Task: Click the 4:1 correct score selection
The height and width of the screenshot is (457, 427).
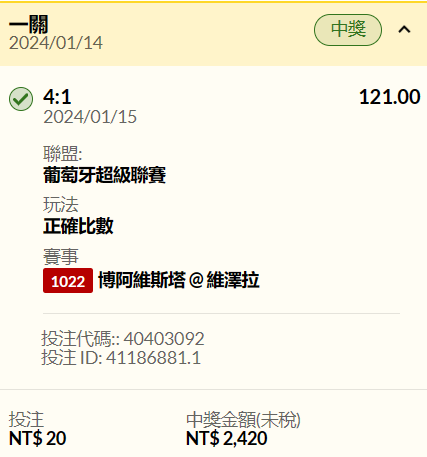Action: pyautogui.click(x=57, y=97)
